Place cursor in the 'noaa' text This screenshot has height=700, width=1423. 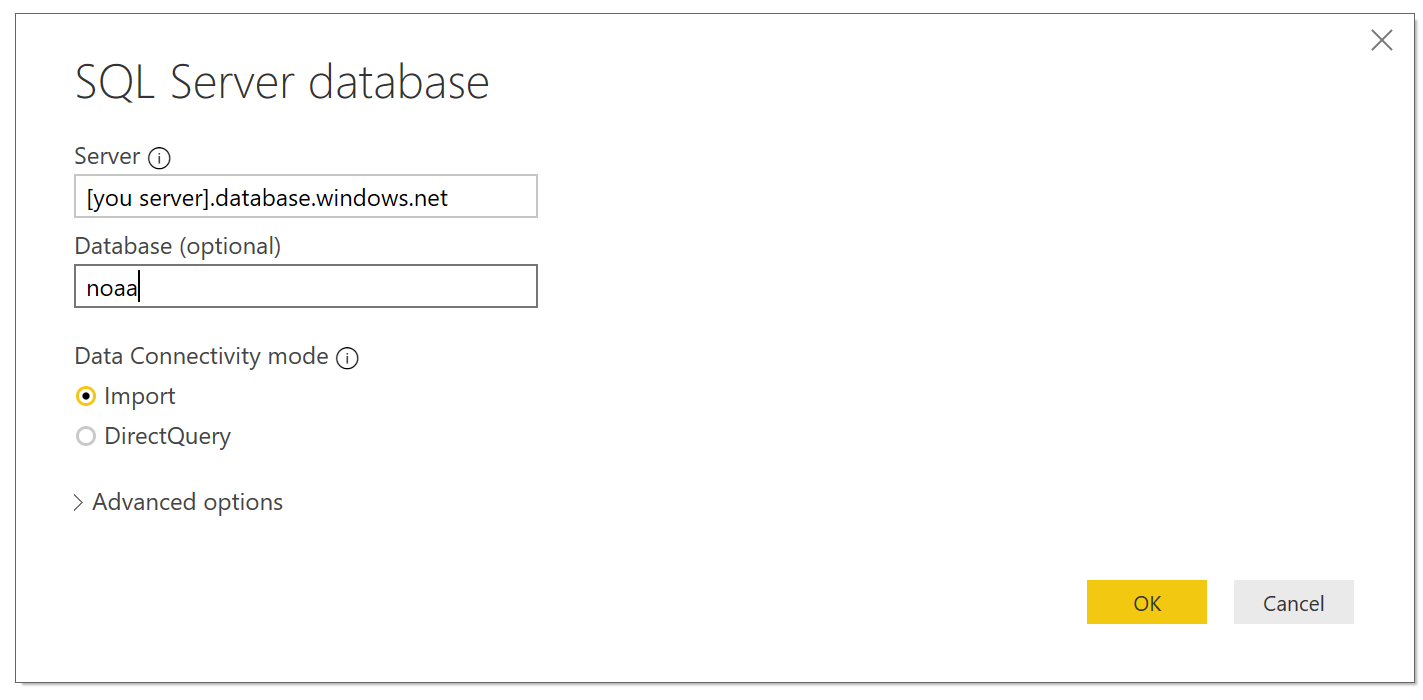112,289
